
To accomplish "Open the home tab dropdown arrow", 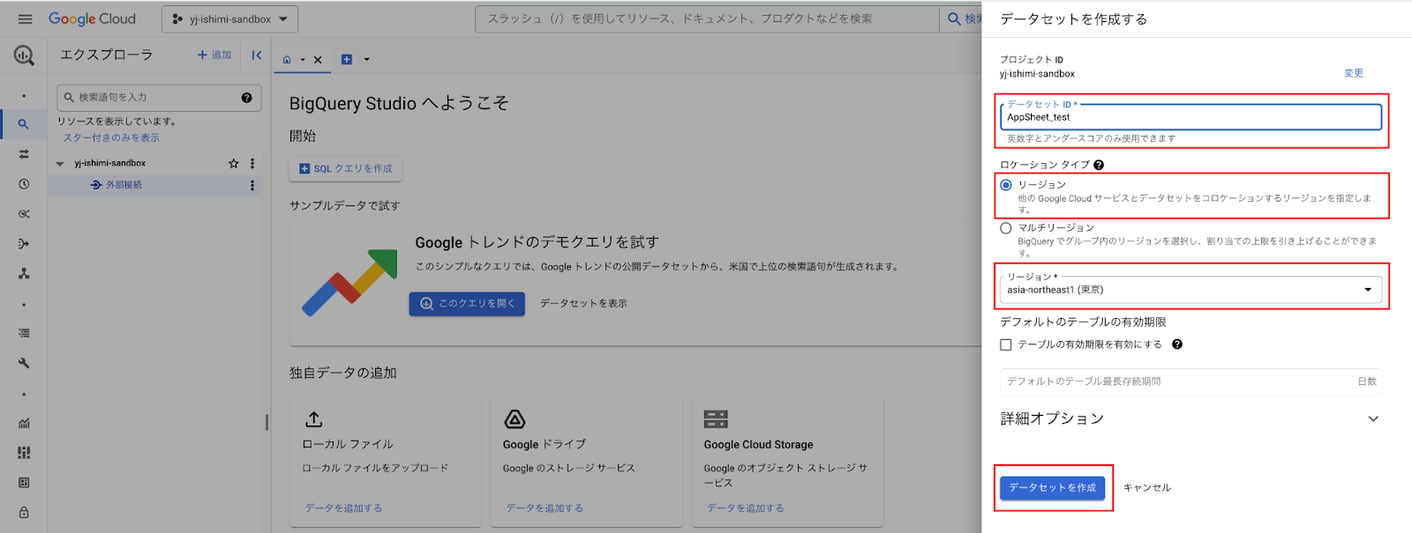I will click(x=303, y=60).
